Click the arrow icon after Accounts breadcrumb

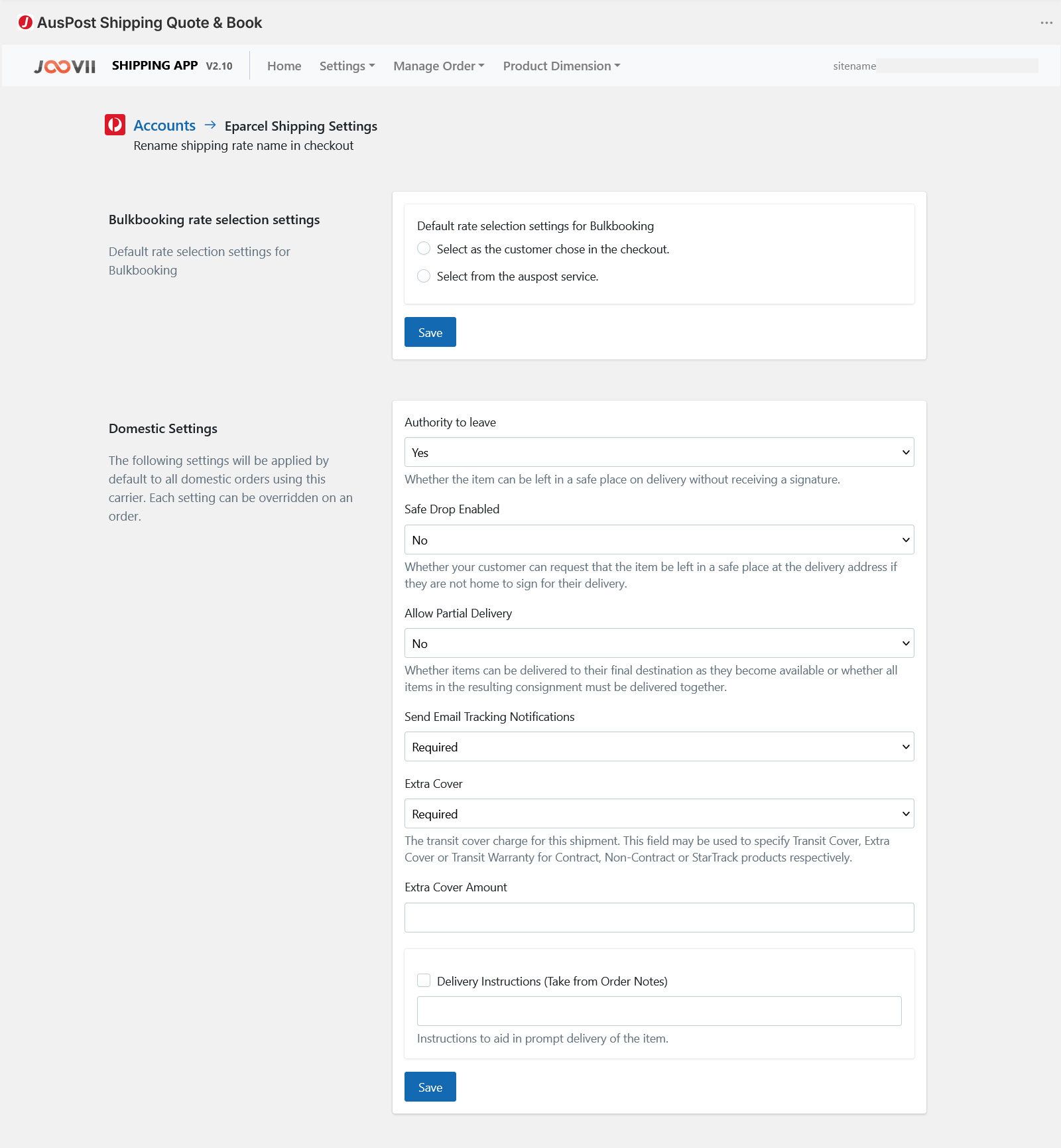(210, 125)
